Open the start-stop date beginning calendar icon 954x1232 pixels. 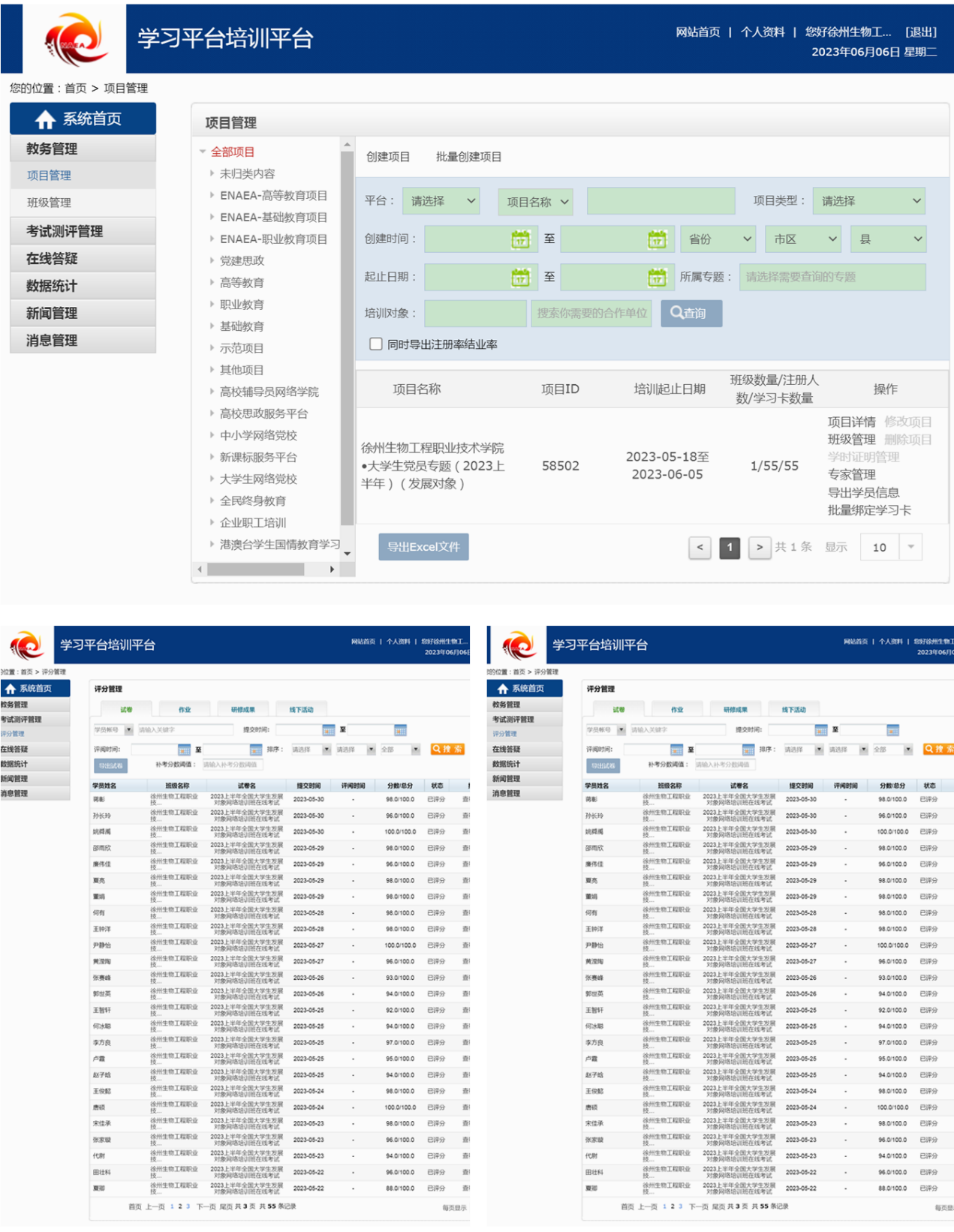click(519, 277)
